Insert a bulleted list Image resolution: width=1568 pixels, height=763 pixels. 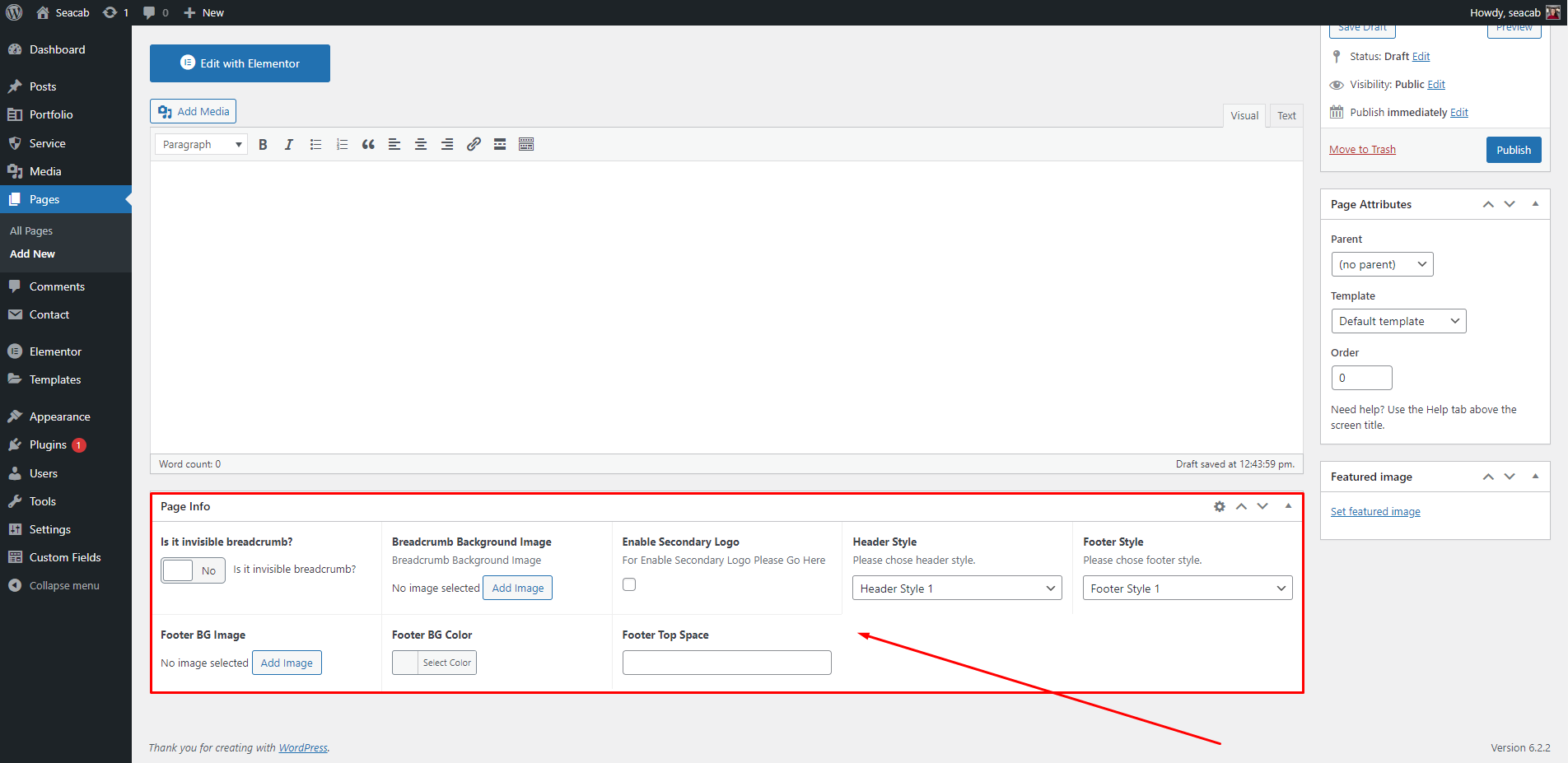pyautogui.click(x=315, y=145)
